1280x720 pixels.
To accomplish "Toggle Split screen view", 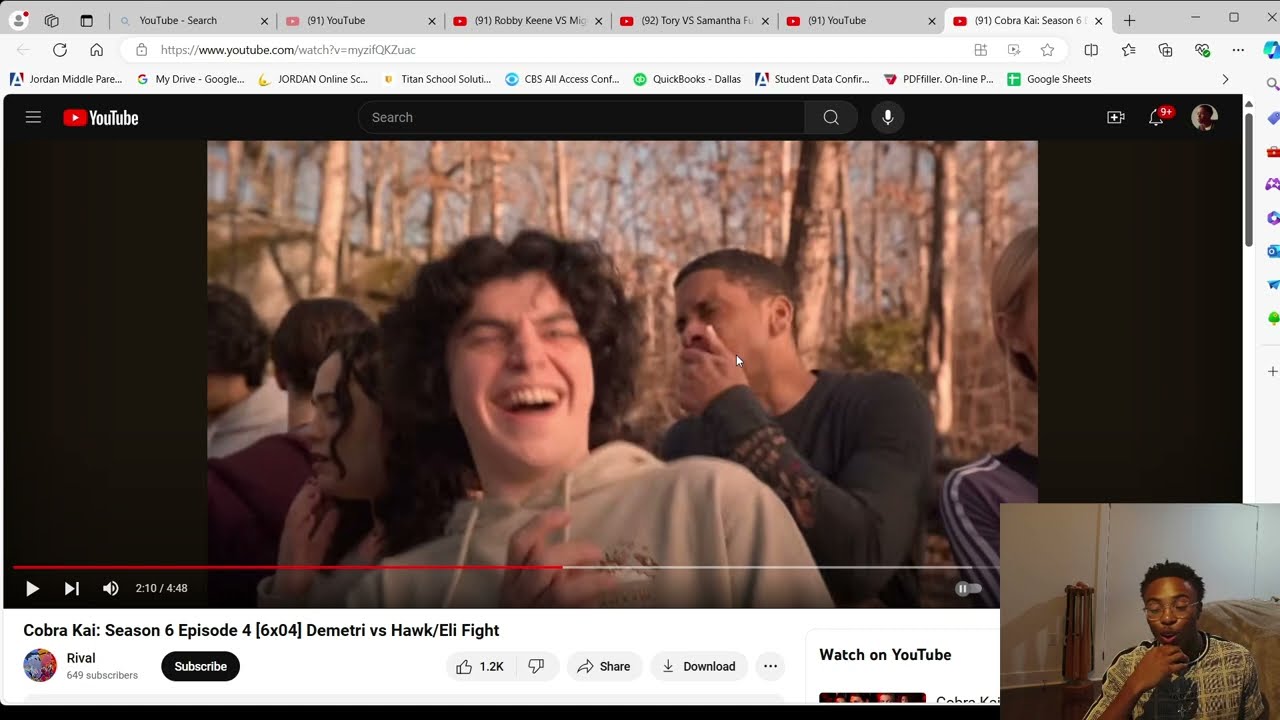I will [1091, 50].
